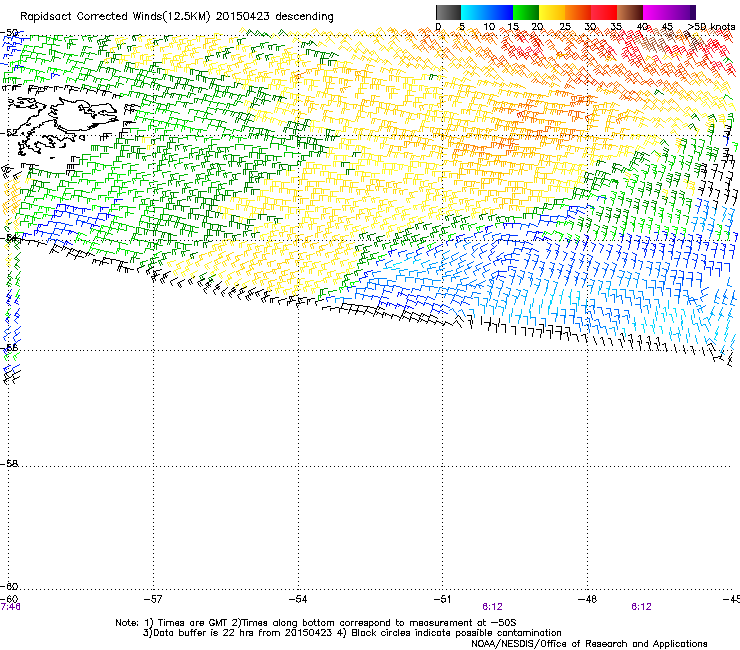Image resolution: width=740 pixels, height=650 pixels.
Task: Click the legend tick label '10'
Action: 489,27
